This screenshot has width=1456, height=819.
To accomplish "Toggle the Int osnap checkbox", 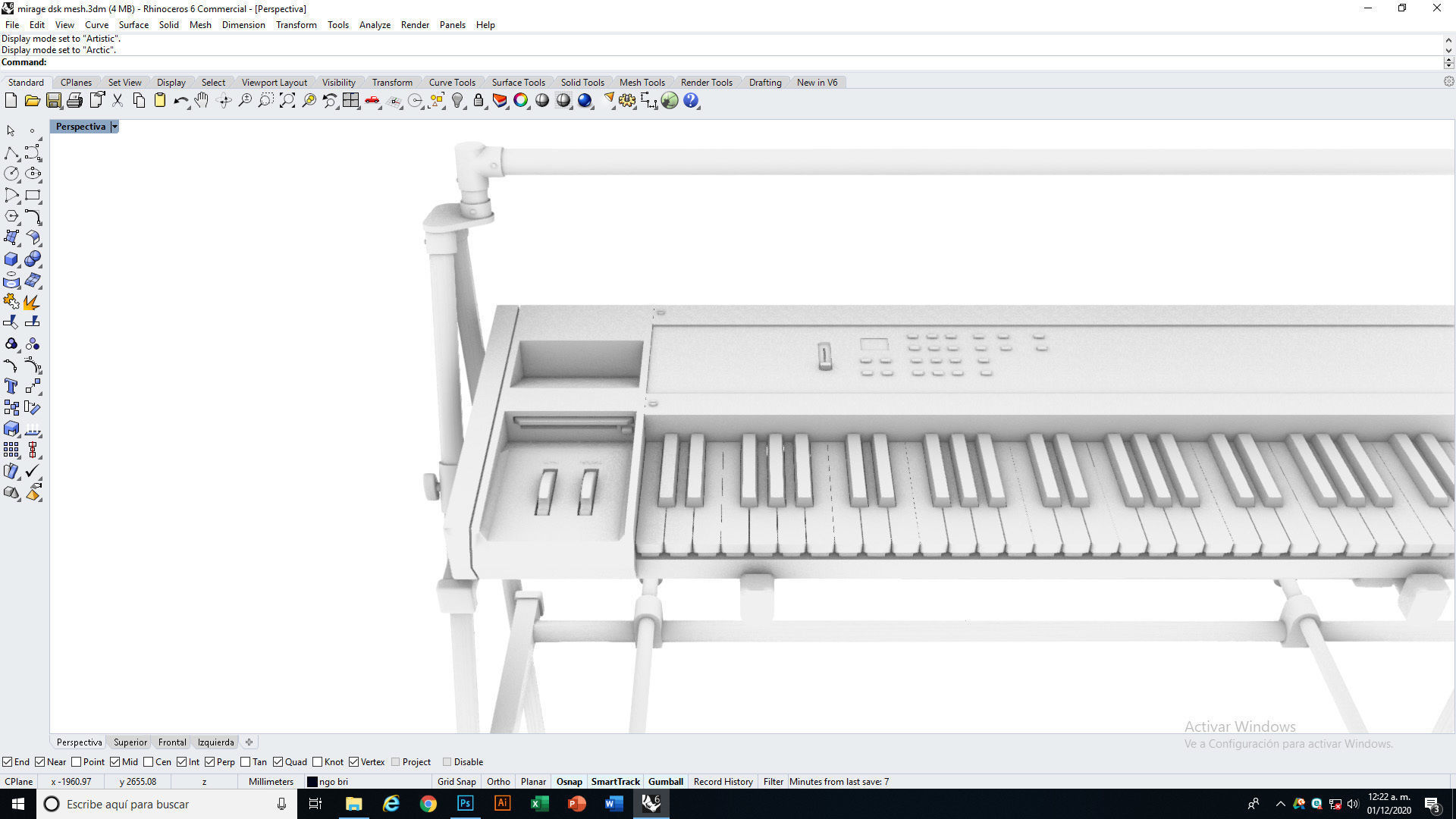I will (x=182, y=762).
